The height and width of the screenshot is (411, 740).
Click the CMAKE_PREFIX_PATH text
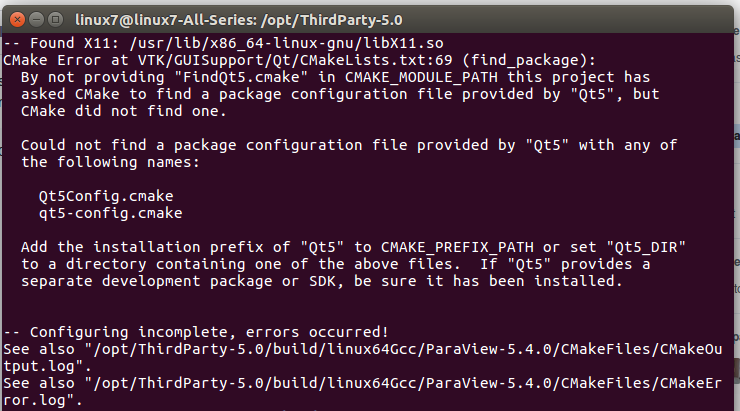pyautogui.click(x=457, y=247)
